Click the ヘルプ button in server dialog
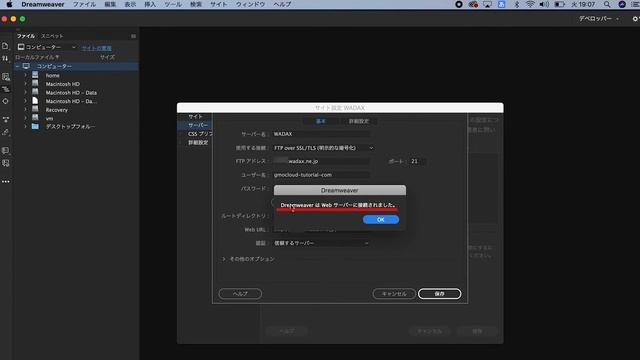640x360 pixels. pyautogui.click(x=240, y=294)
